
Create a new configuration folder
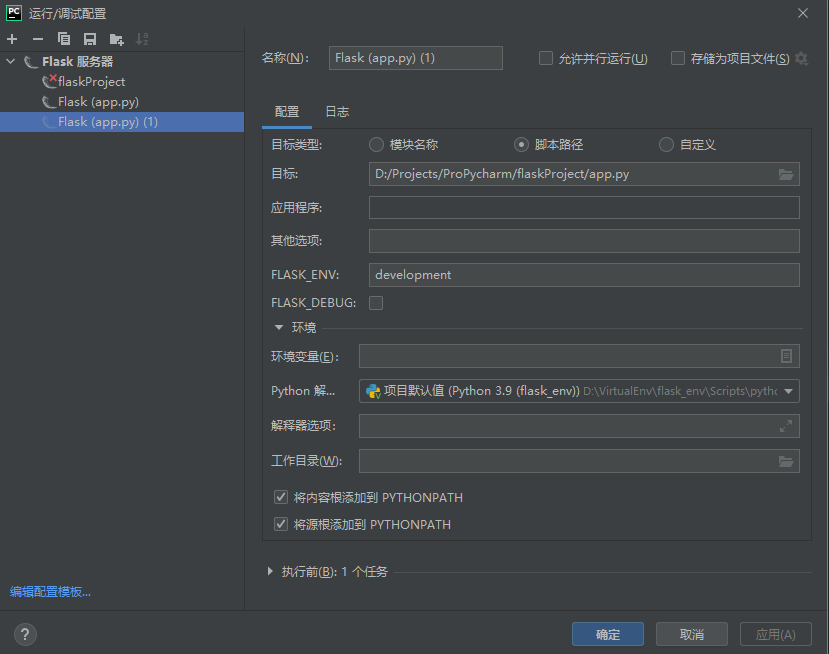point(116,39)
